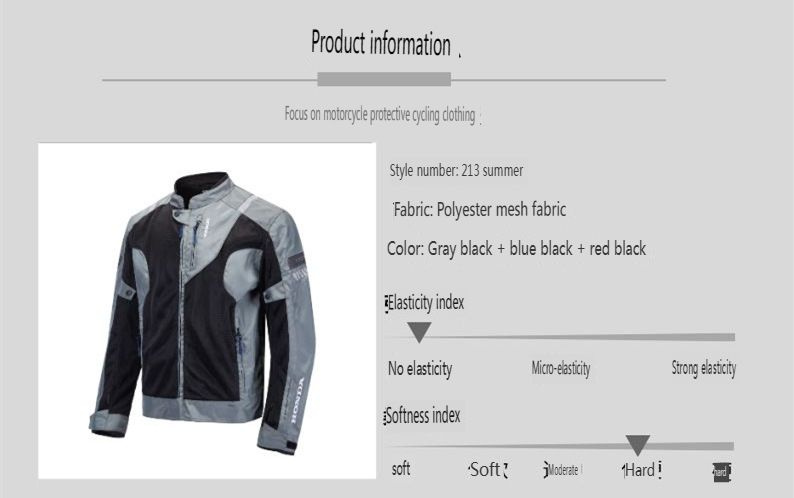794x498 pixels.
Task: Click the Honda logo on jacket sleeve
Action: tap(298, 400)
